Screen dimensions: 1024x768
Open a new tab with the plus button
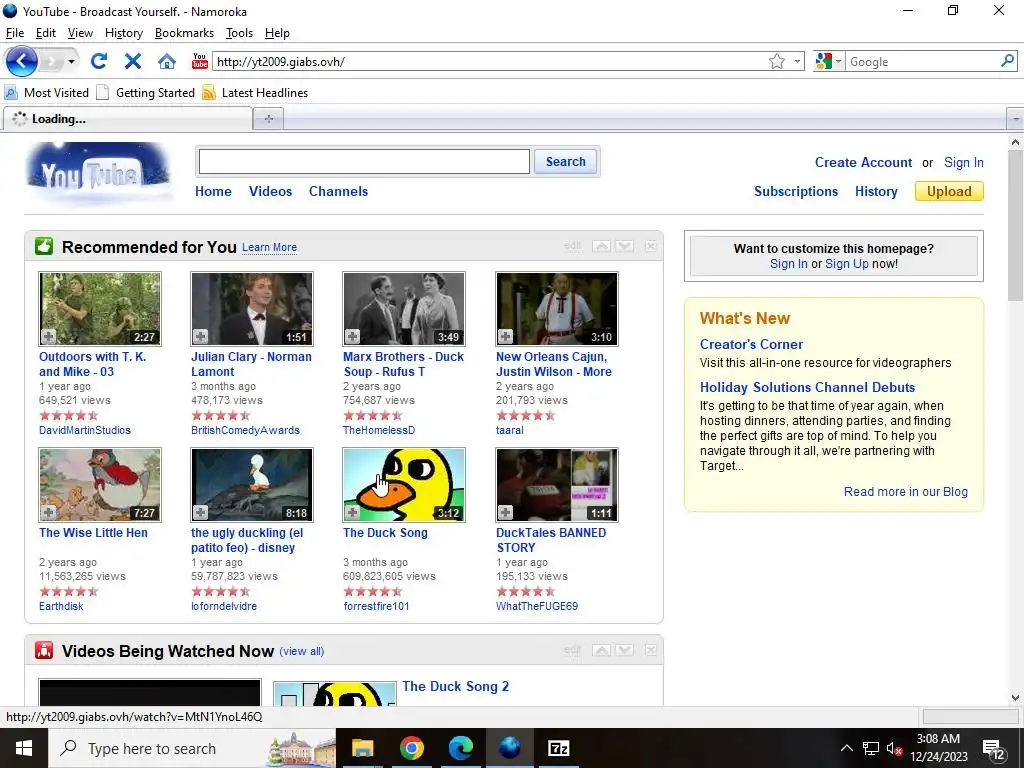point(268,119)
